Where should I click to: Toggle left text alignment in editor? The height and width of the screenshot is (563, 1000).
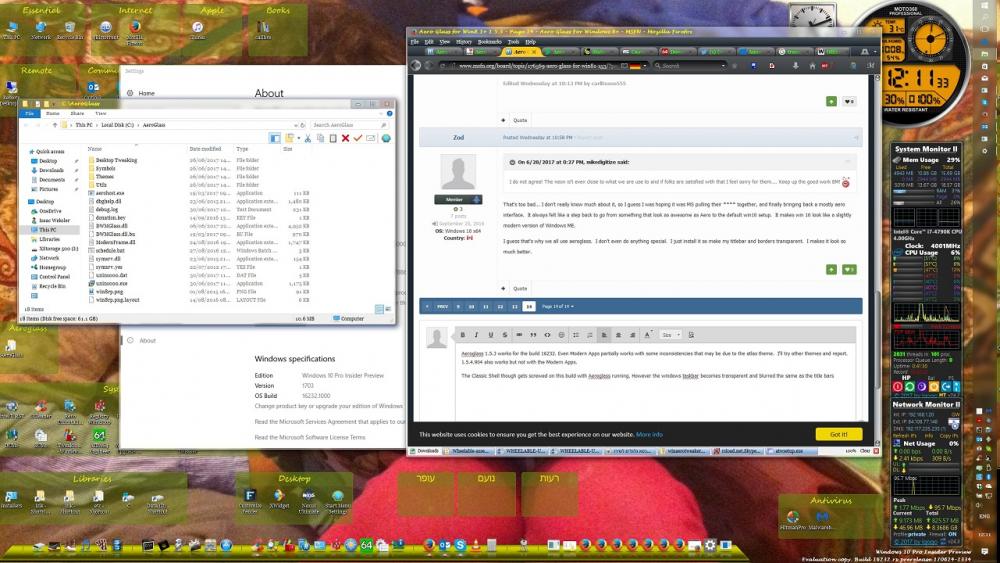click(x=604, y=335)
